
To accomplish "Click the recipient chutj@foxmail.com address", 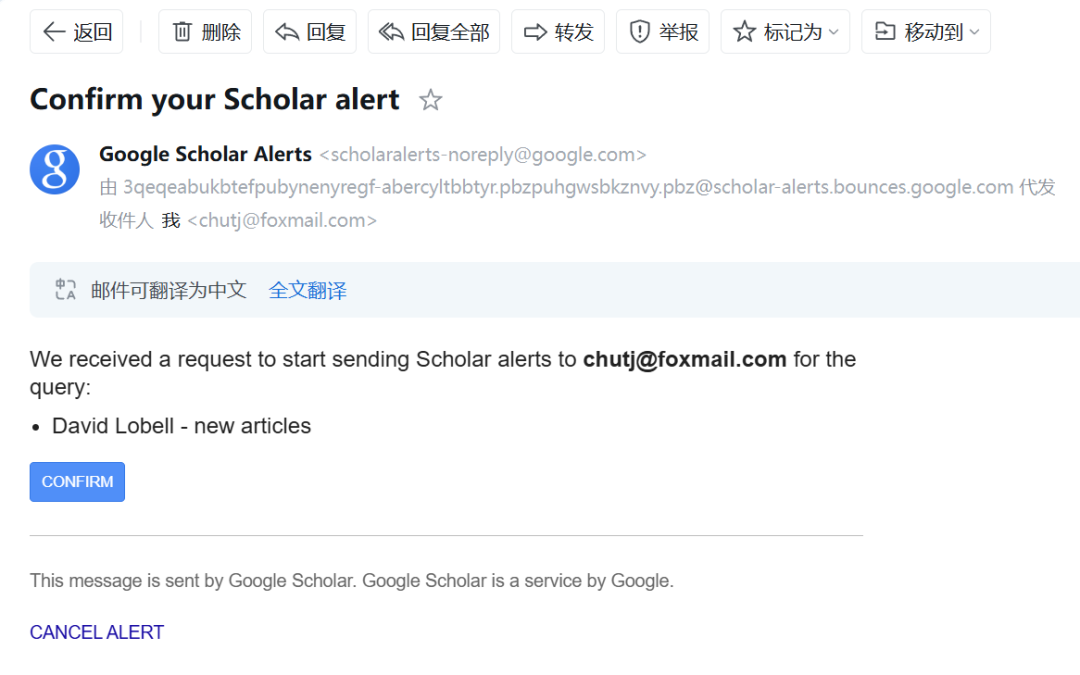I will tap(282, 220).
